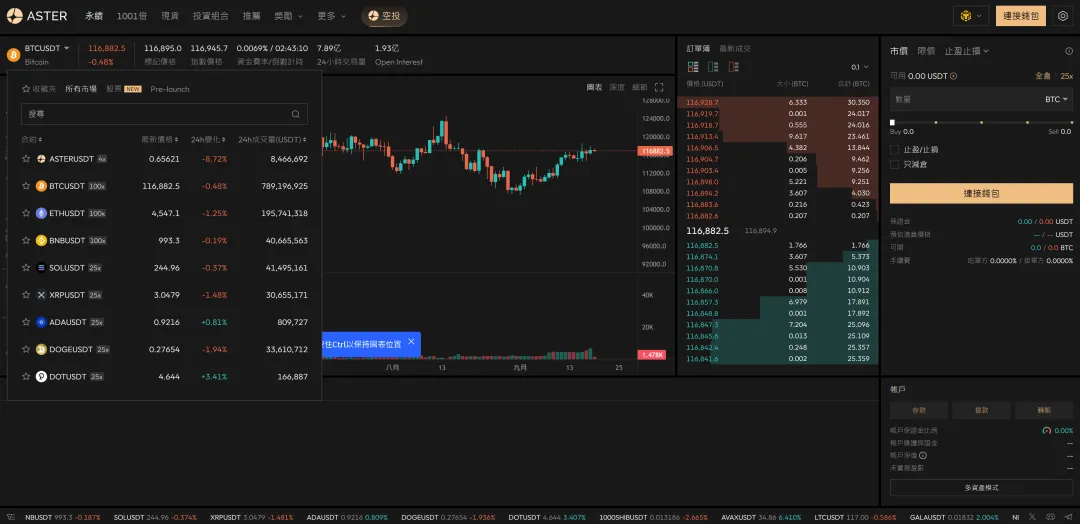
Task: Click info icon next to 0.00 USDT
Action: click(953, 76)
